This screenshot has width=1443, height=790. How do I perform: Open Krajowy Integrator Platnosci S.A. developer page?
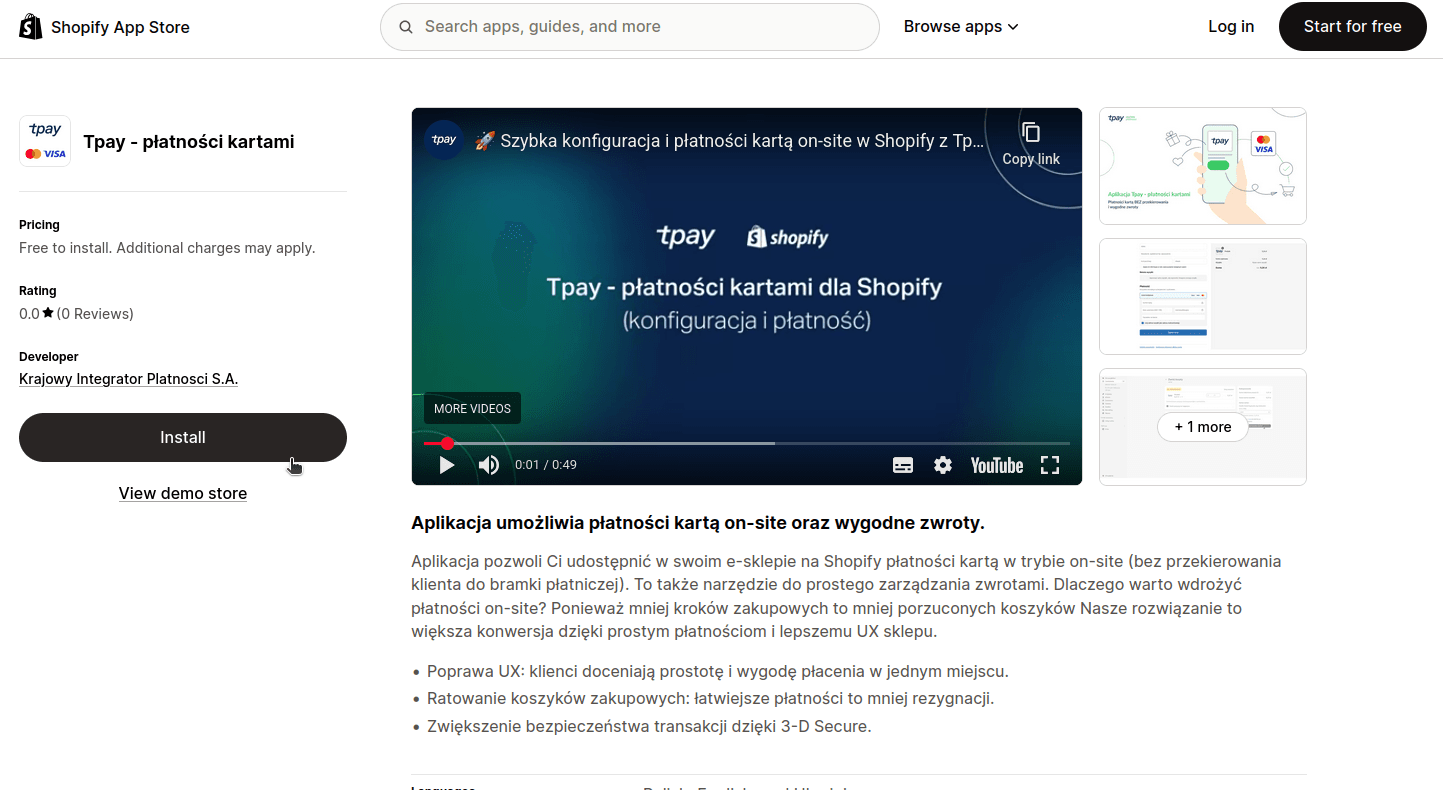coord(129,379)
